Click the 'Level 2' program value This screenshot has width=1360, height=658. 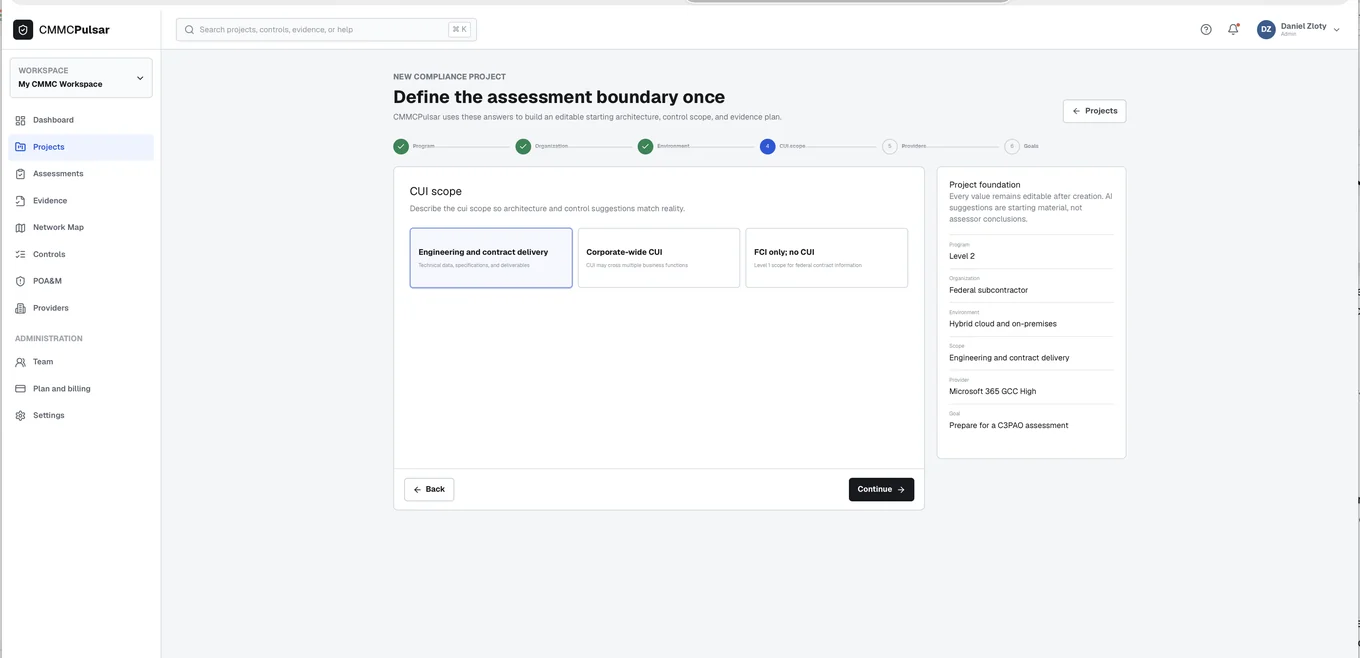962,256
